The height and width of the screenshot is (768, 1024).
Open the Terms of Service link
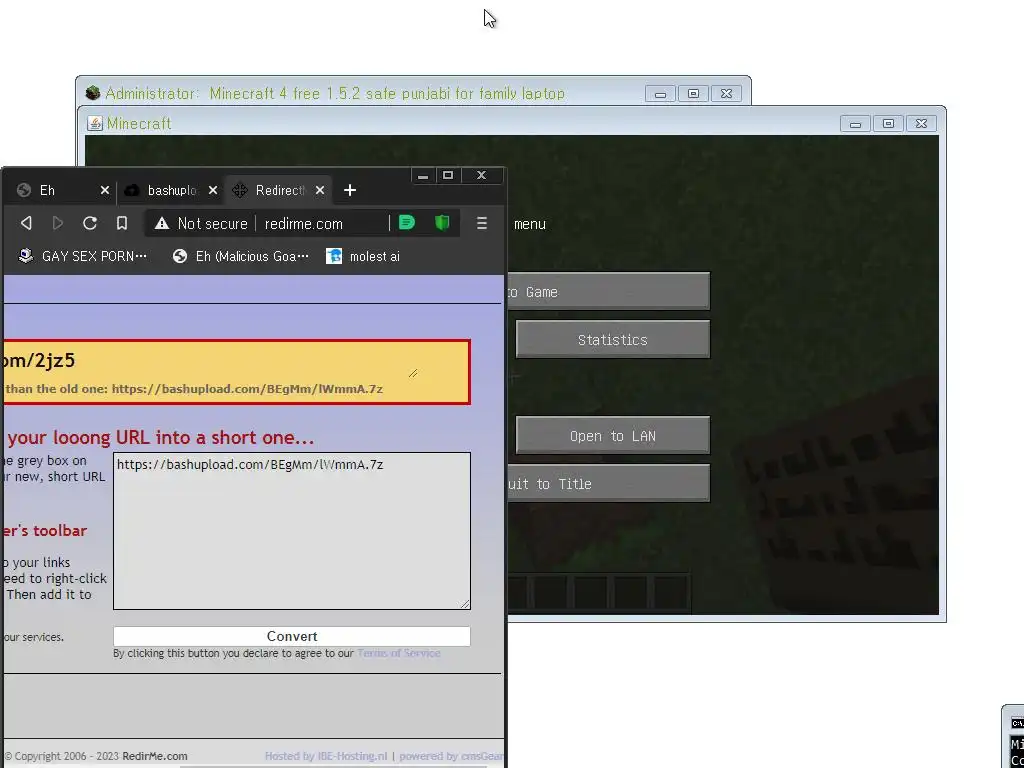(398, 653)
